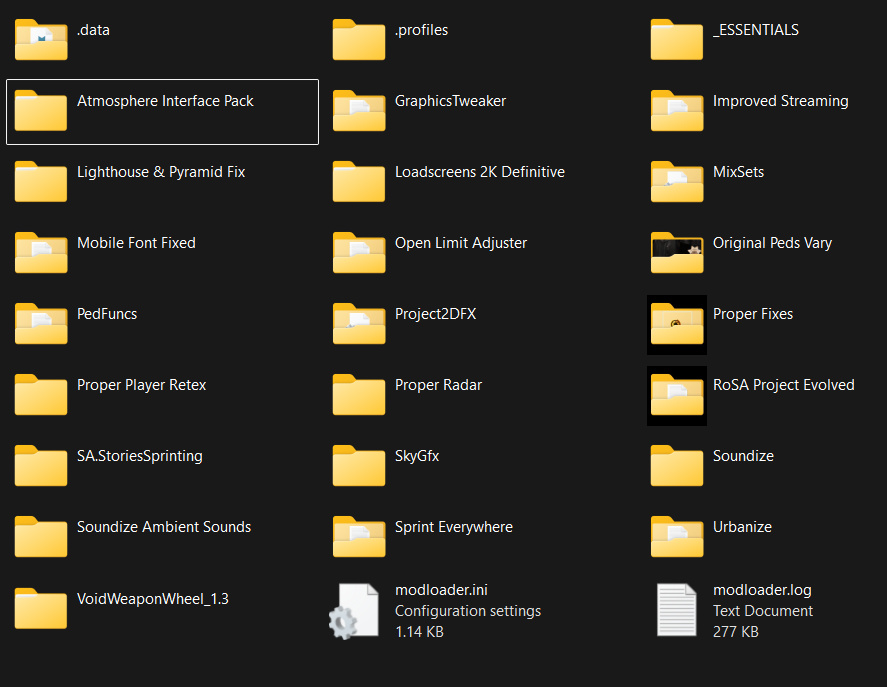
Task: Click the SkyGfx folder icon
Action: coord(359,466)
